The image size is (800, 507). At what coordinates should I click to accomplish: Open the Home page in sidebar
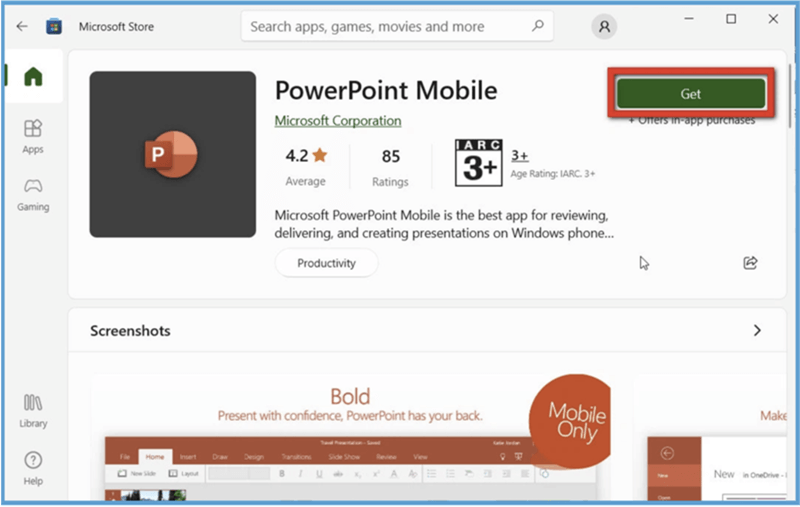(x=33, y=77)
